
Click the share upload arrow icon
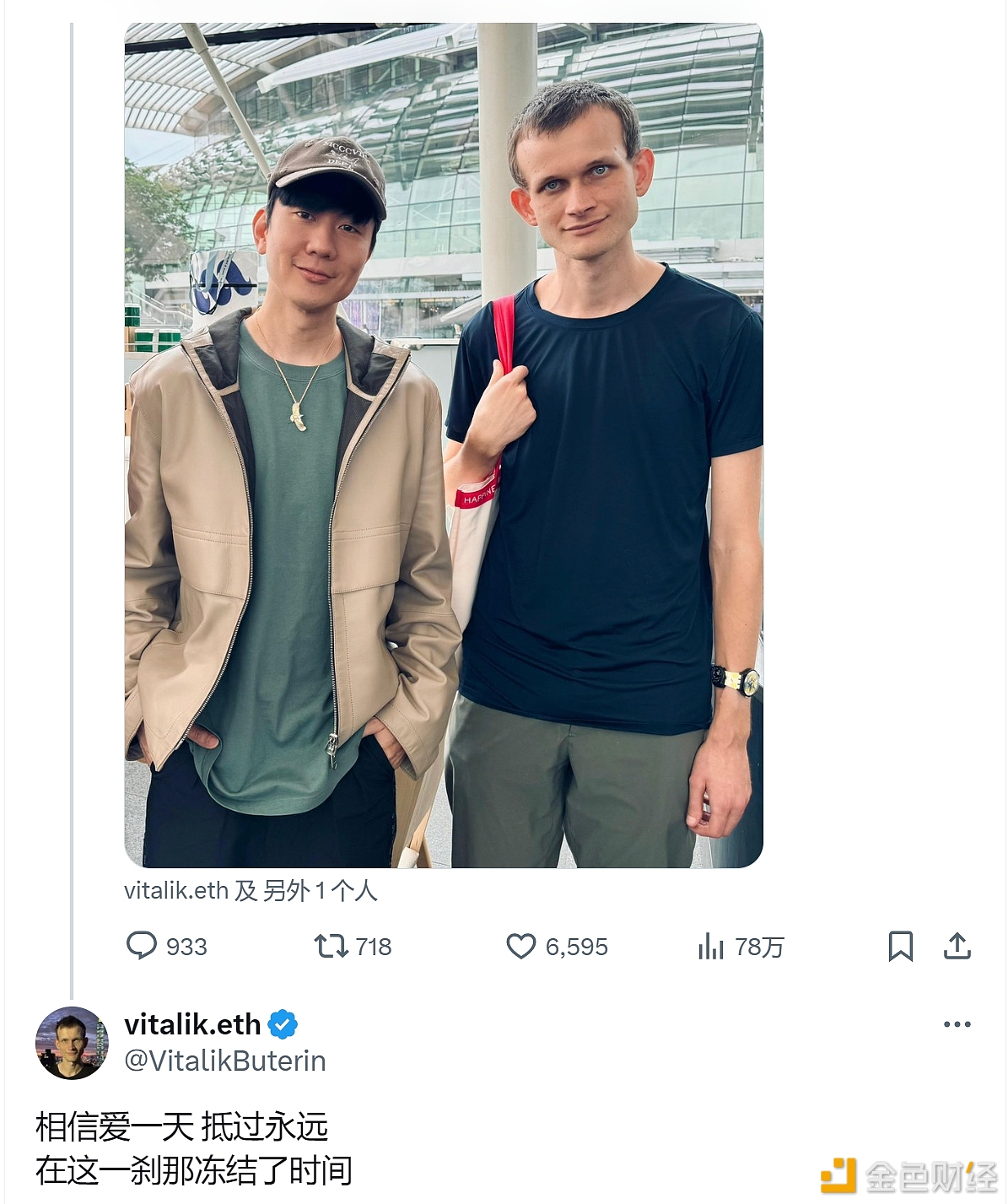[x=957, y=946]
